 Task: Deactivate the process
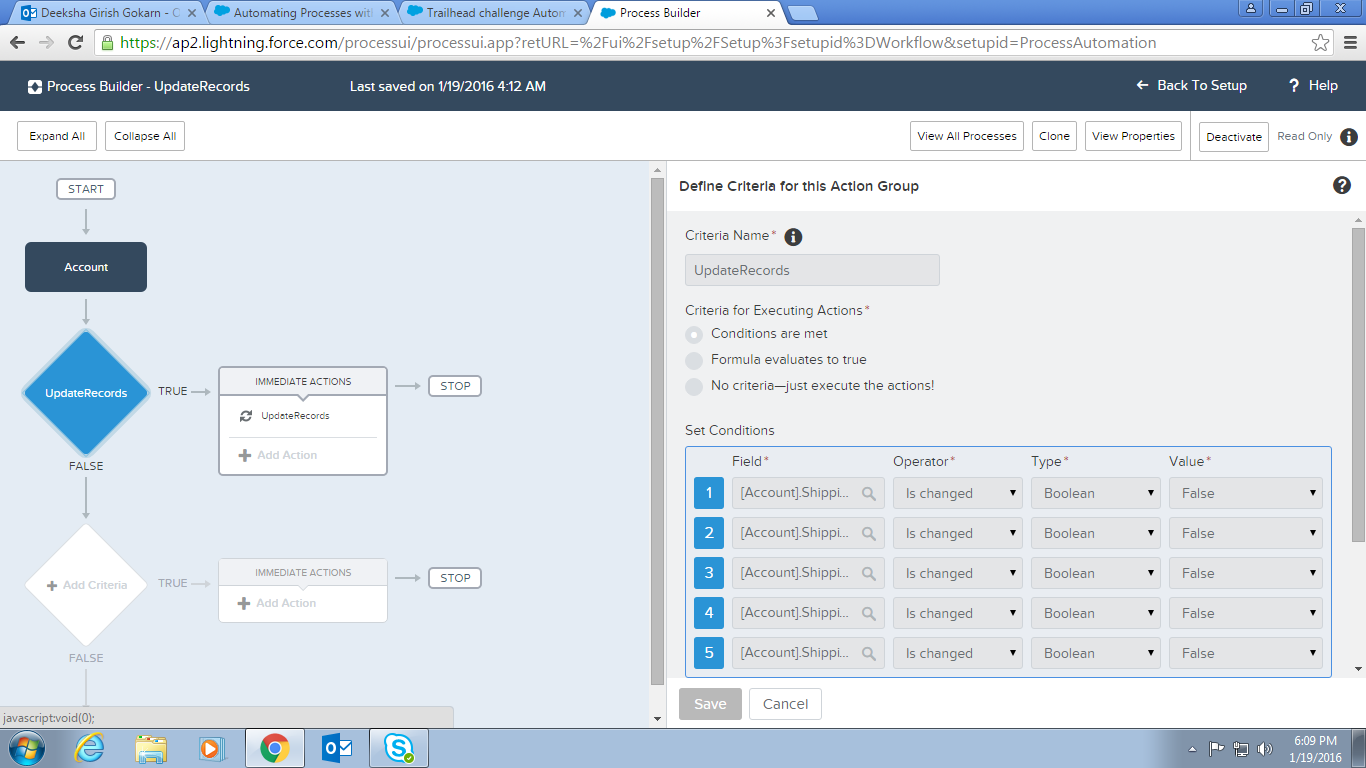click(1234, 137)
